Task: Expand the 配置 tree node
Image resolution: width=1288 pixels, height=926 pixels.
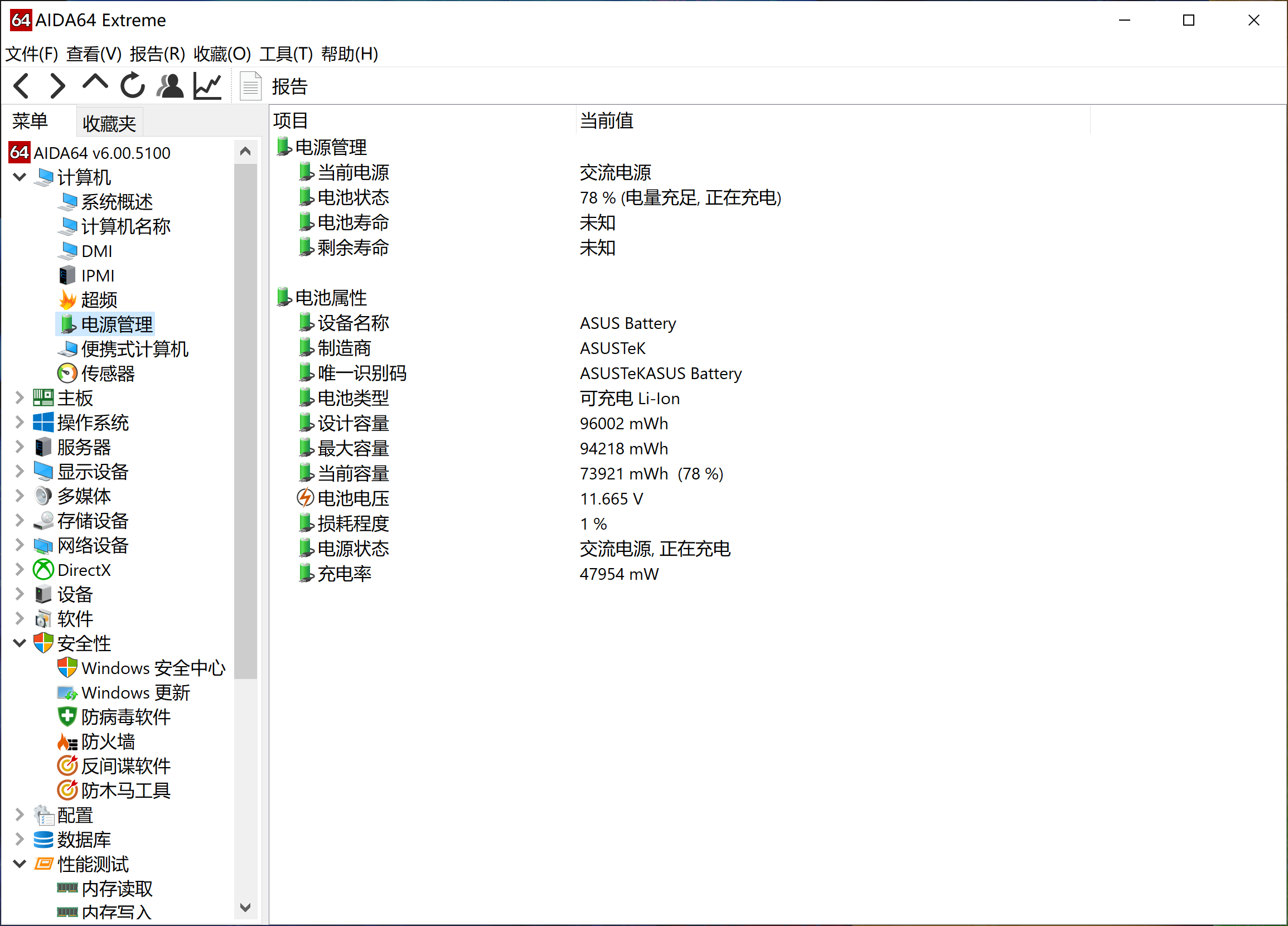Action: [x=20, y=815]
